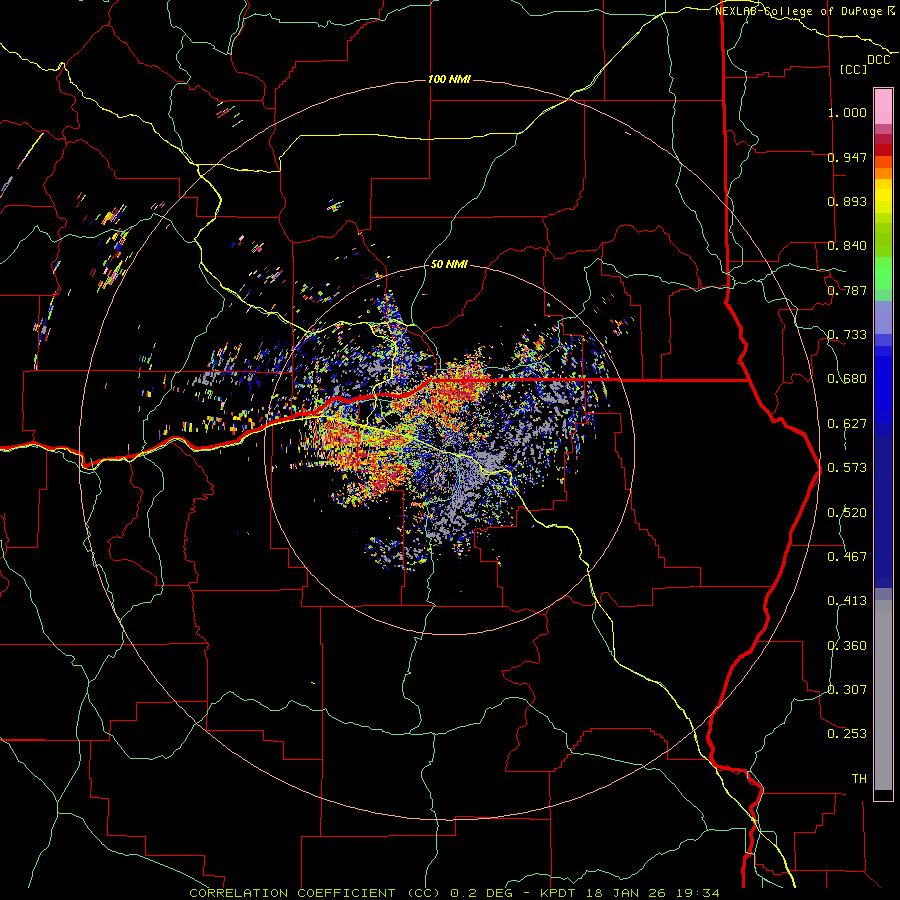The width and height of the screenshot is (900, 900).
Task: Click the 0.573 scale value
Action: pos(847,468)
